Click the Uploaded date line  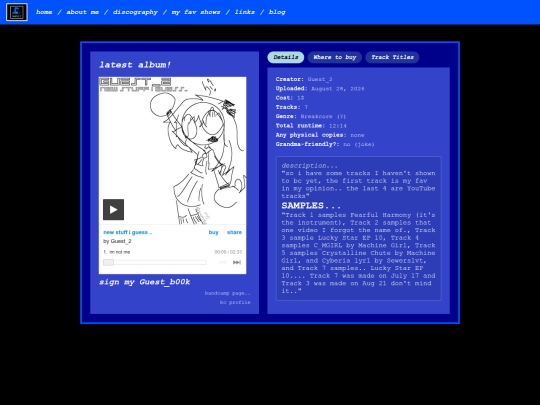(x=320, y=89)
